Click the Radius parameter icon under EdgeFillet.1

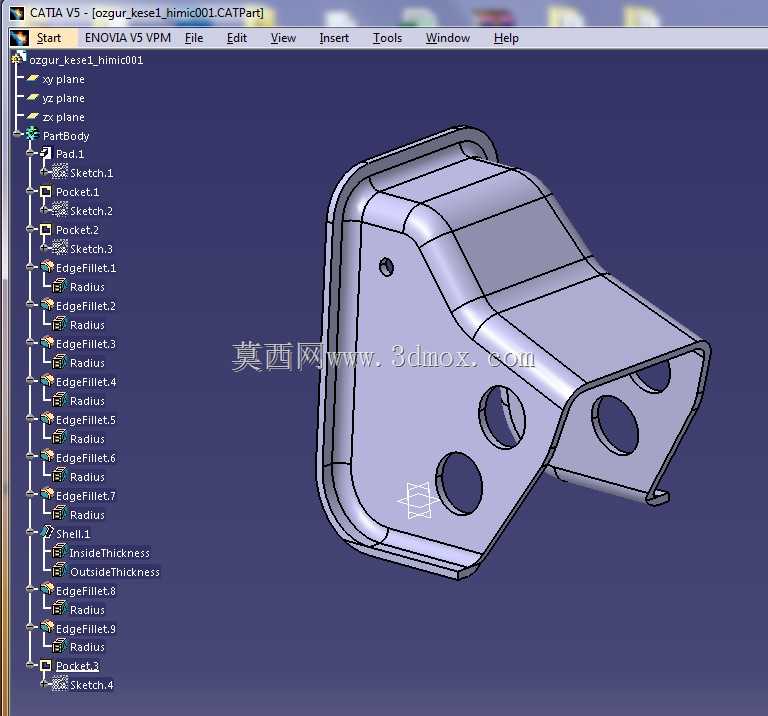[59, 286]
